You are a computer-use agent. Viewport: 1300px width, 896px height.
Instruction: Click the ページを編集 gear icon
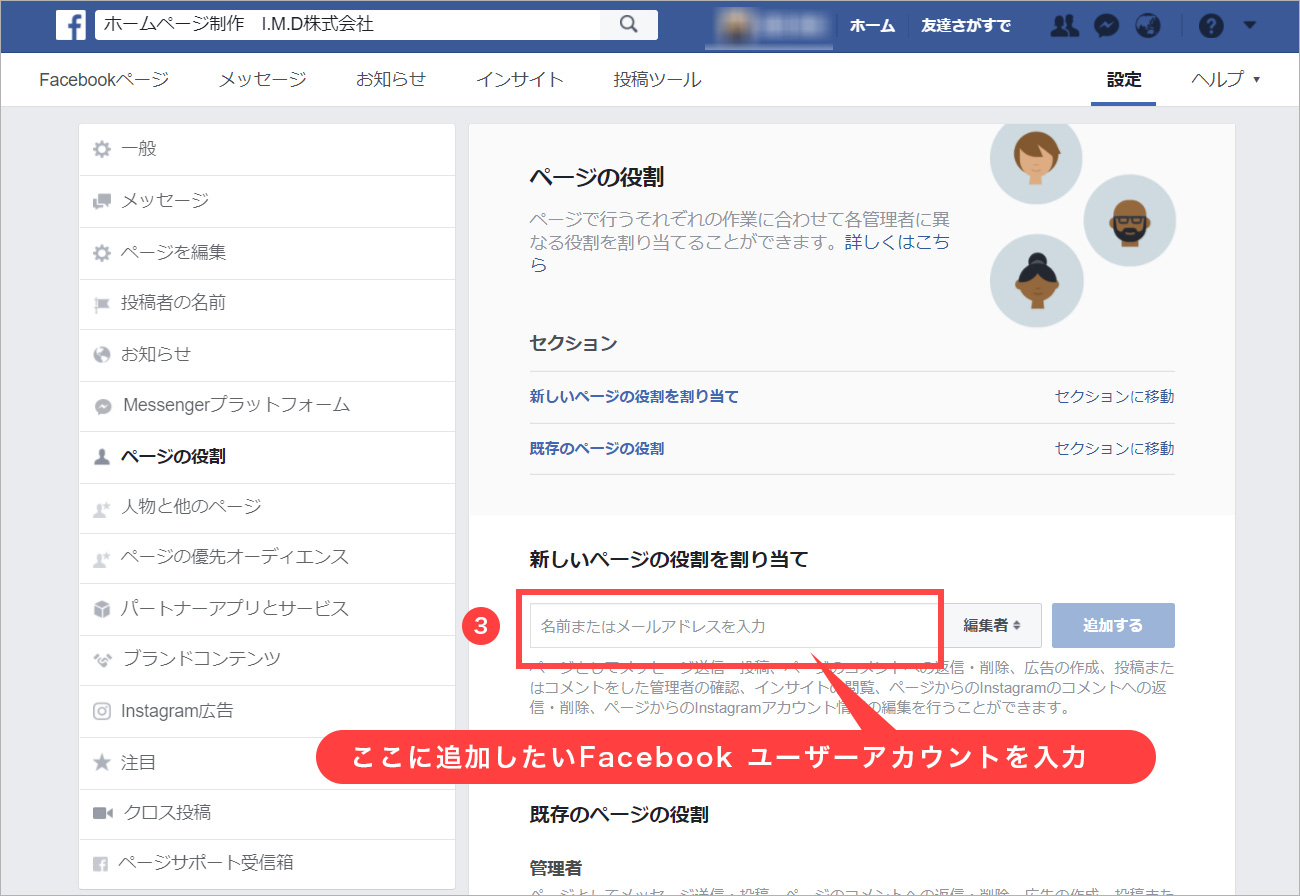[102, 253]
